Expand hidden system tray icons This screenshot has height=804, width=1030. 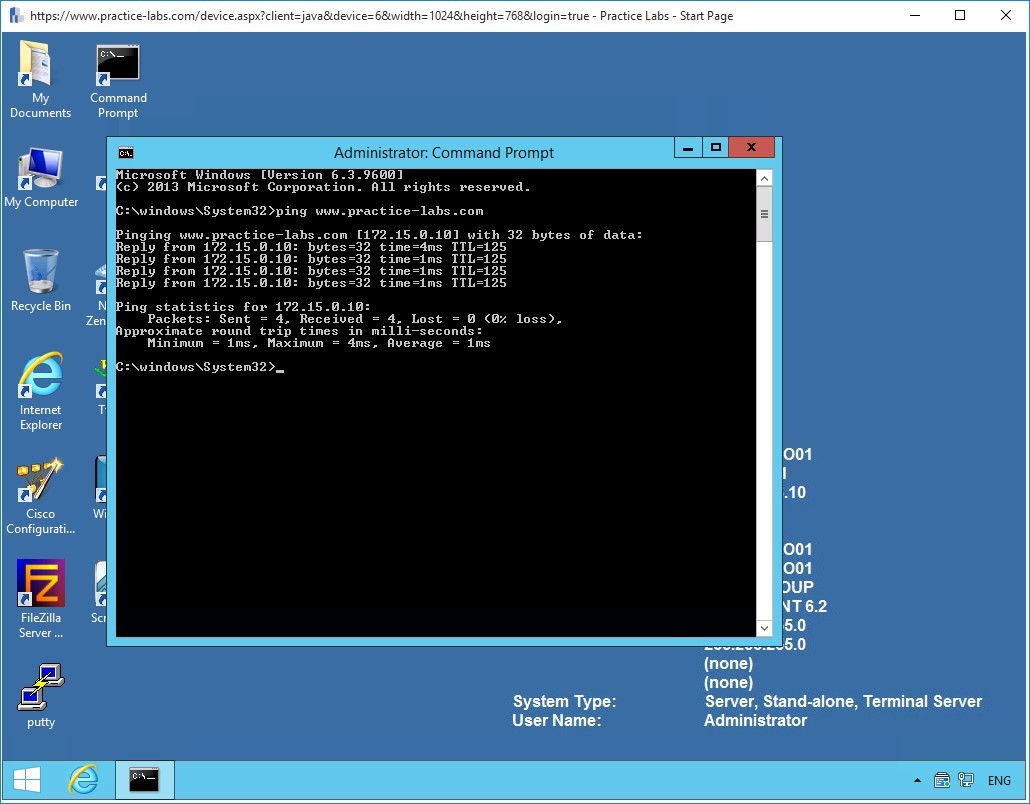(917, 780)
